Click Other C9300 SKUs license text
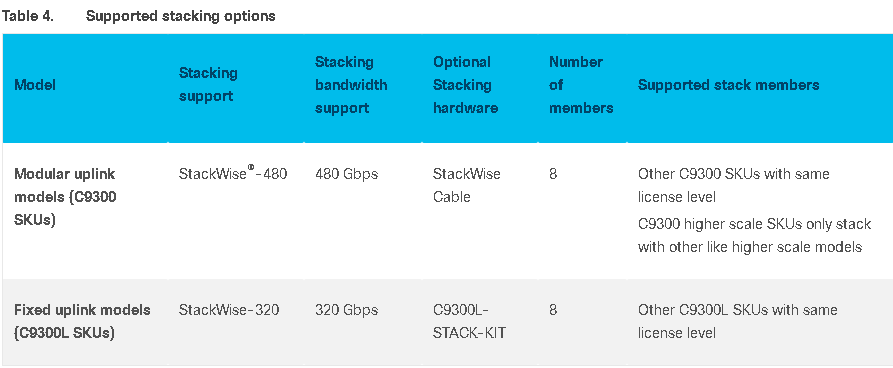893x368 pixels. (x=734, y=185)
